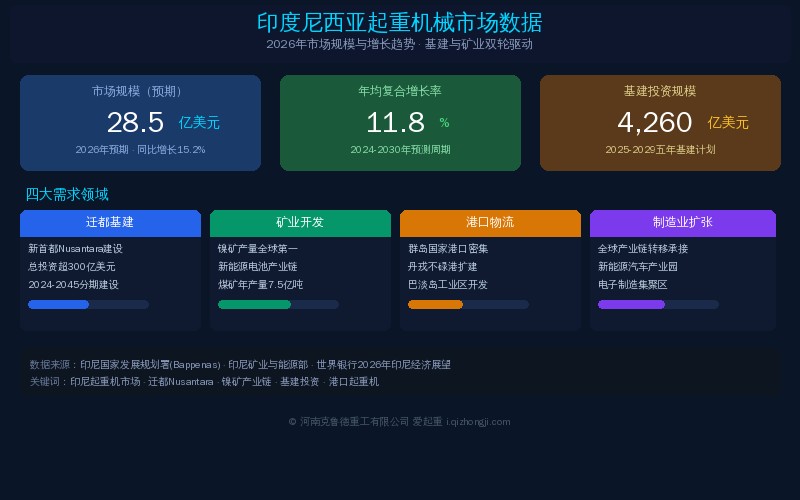
Task: Click the green progress bar under 矿业开发
Action: tap(278, 305)
